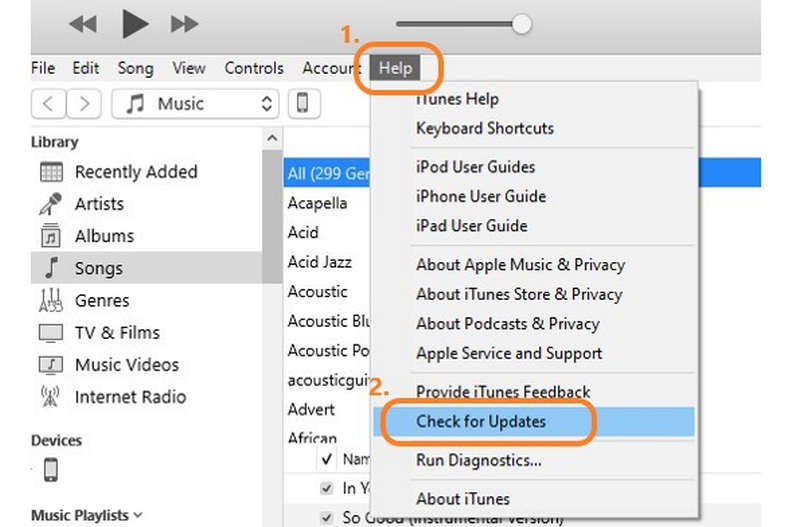Viewport: 800px width, 527px height.
Task: Click the Name column header
Action: pyautogui.click(x=356, y=459)
